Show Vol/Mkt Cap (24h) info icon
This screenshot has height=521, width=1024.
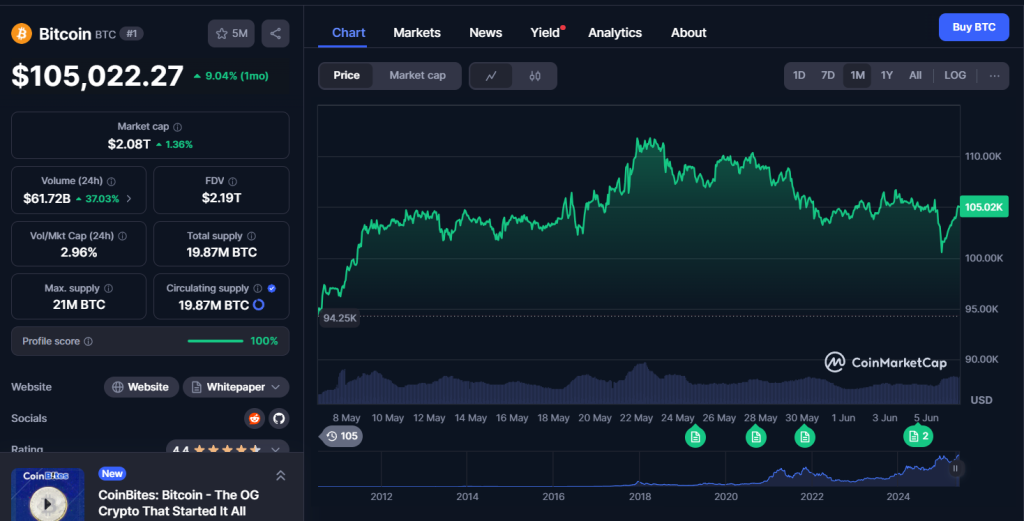pyautogui.click(x=122, y=236)
